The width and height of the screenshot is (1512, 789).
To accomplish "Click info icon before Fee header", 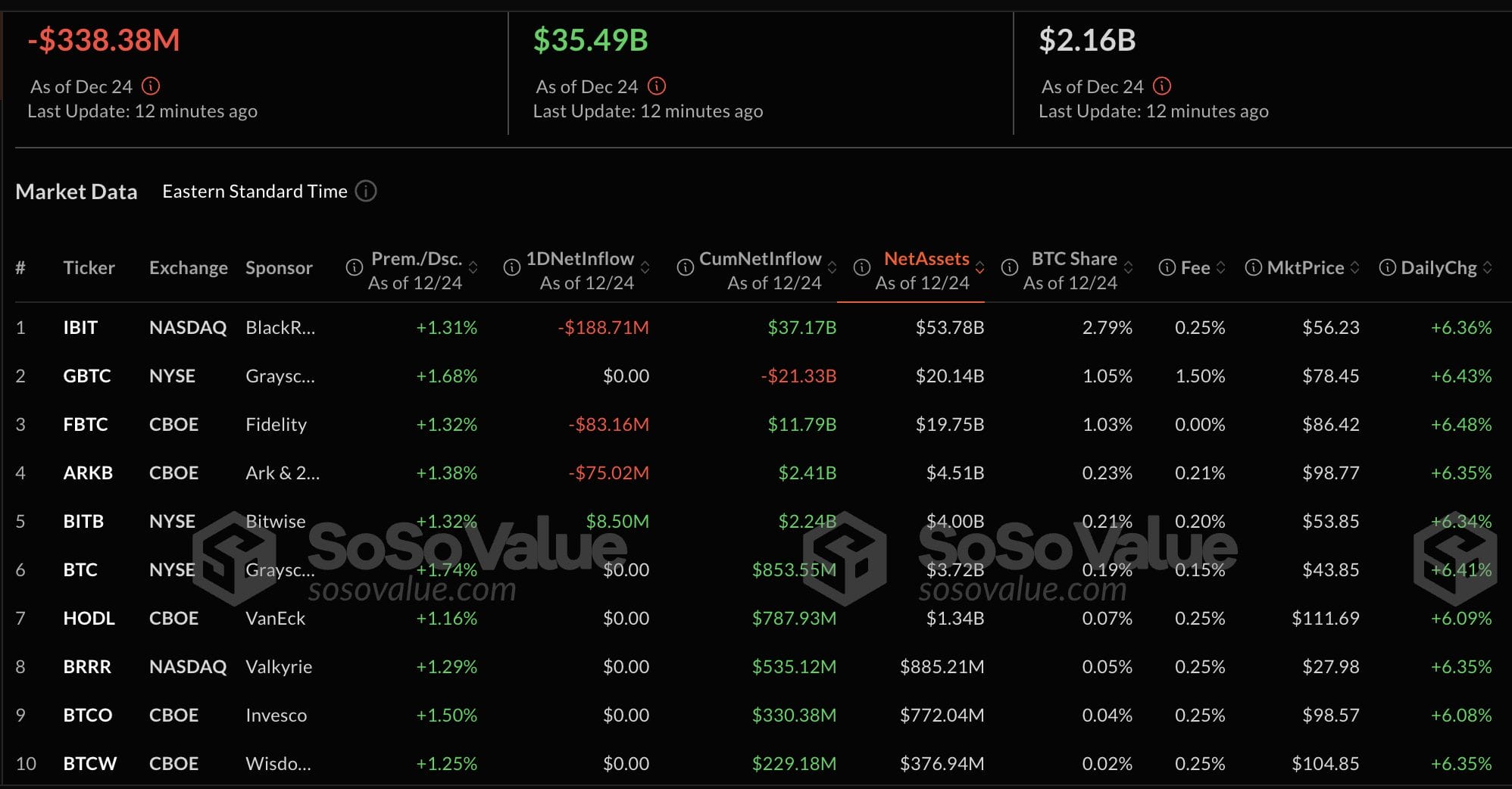I will 1167,267.
